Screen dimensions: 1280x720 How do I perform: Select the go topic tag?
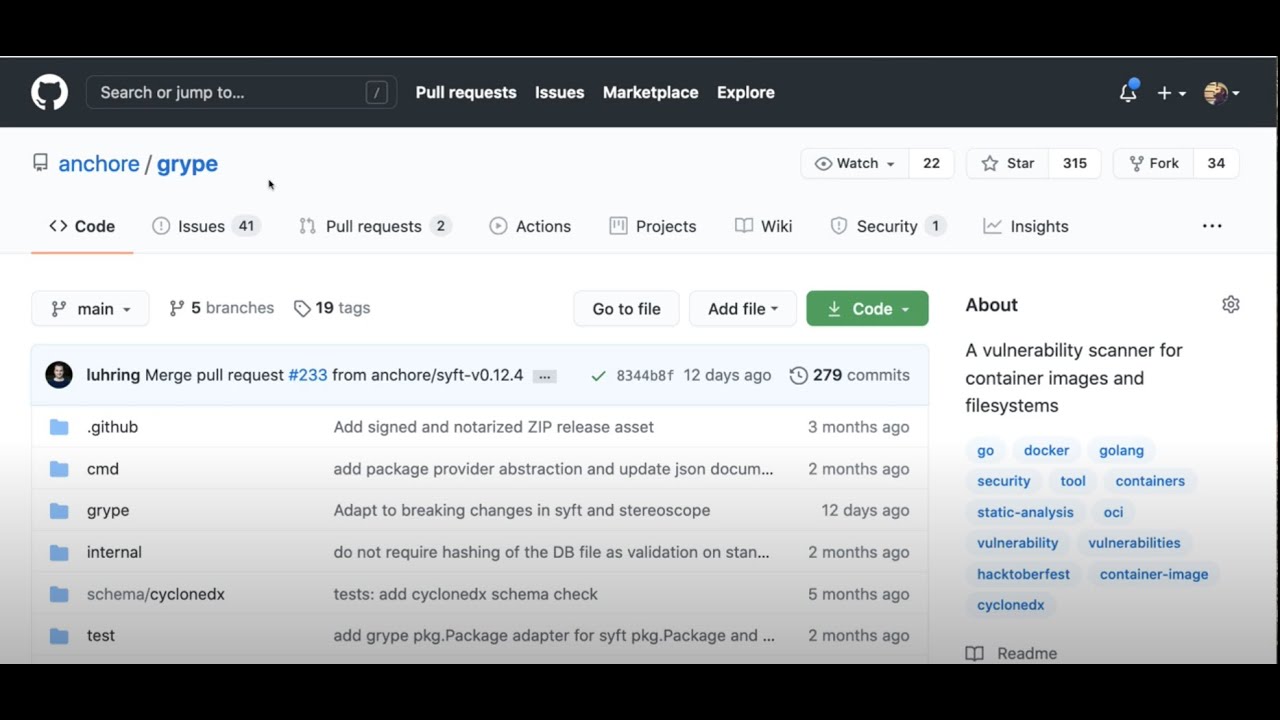point(986,451)
